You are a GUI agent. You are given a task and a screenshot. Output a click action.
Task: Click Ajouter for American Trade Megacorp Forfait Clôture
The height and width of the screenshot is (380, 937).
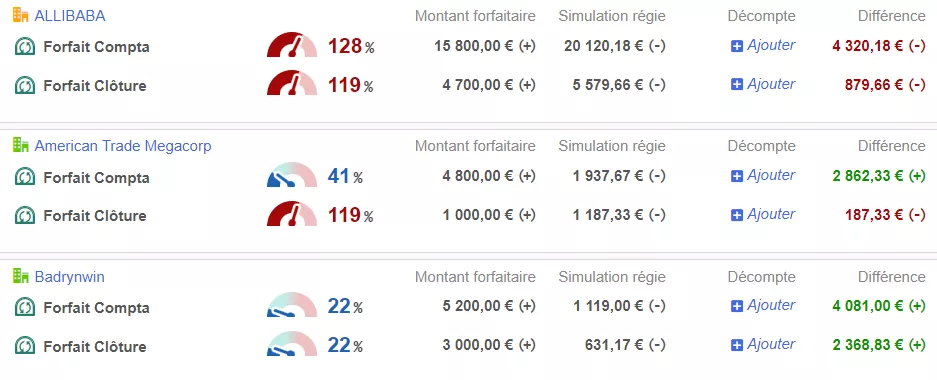pyautogui.click(x=771, y=214)
